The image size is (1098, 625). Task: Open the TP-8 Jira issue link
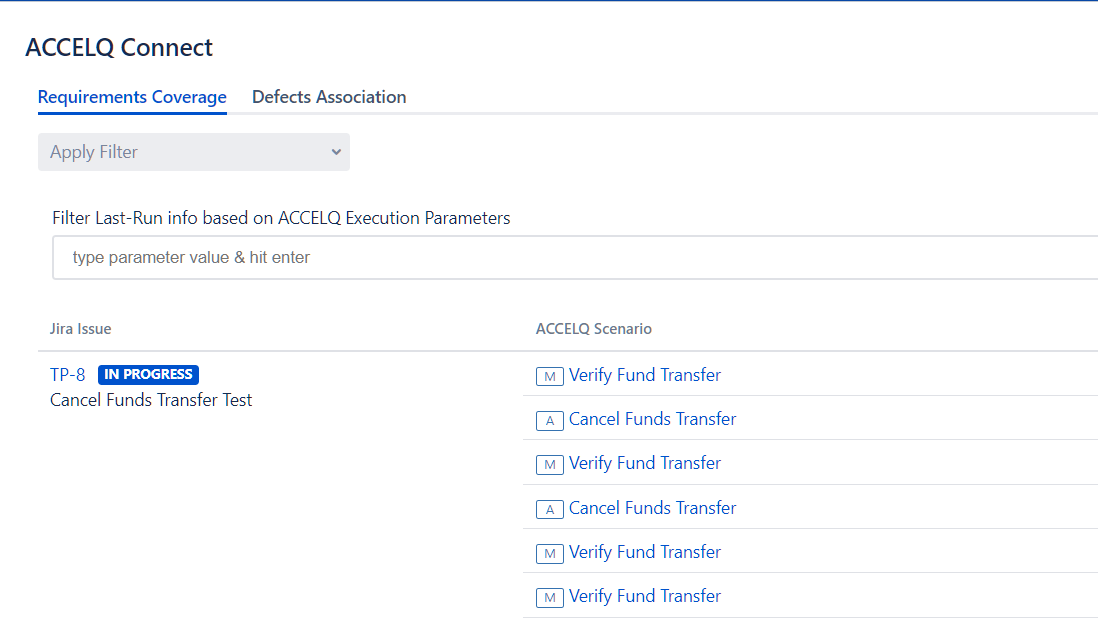point(68,375)
